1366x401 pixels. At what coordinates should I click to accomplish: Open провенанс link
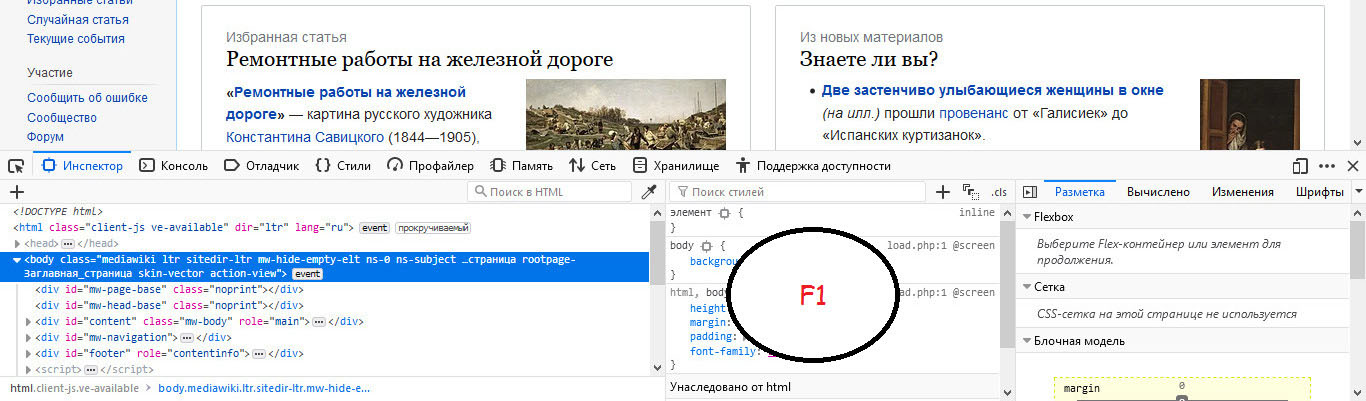pos(975,113)
